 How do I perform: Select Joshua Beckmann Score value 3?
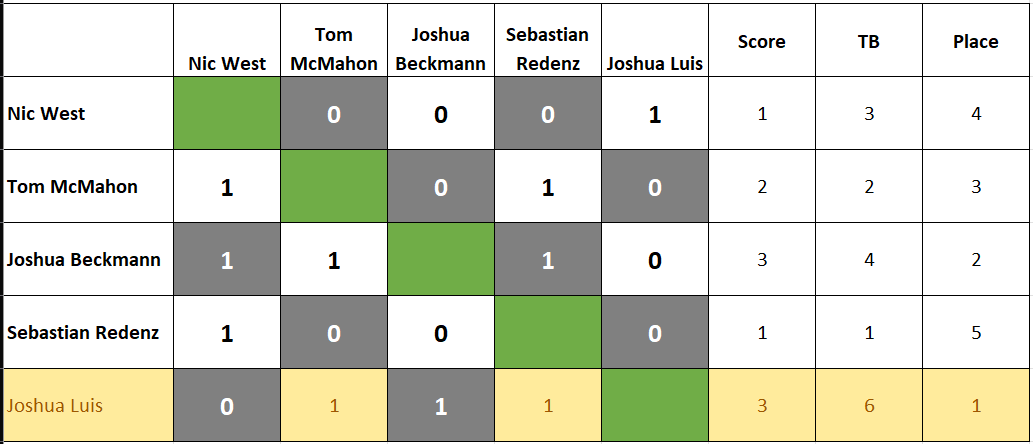coord(762,260)
